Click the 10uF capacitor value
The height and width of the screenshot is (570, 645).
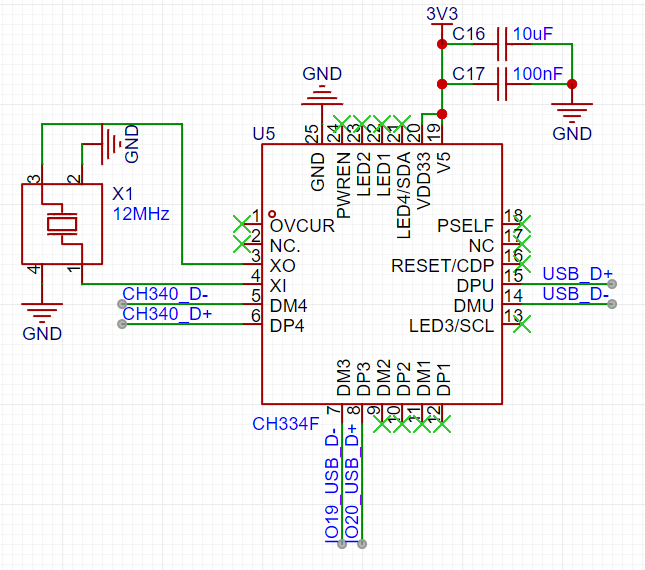[x=533, y=34]
